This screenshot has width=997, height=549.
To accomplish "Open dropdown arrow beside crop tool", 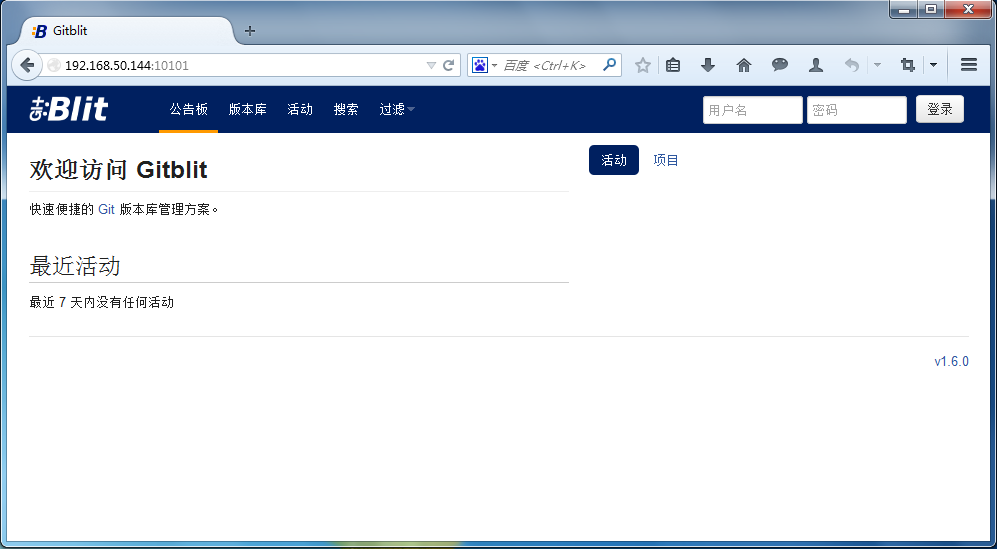I will 933,65.
